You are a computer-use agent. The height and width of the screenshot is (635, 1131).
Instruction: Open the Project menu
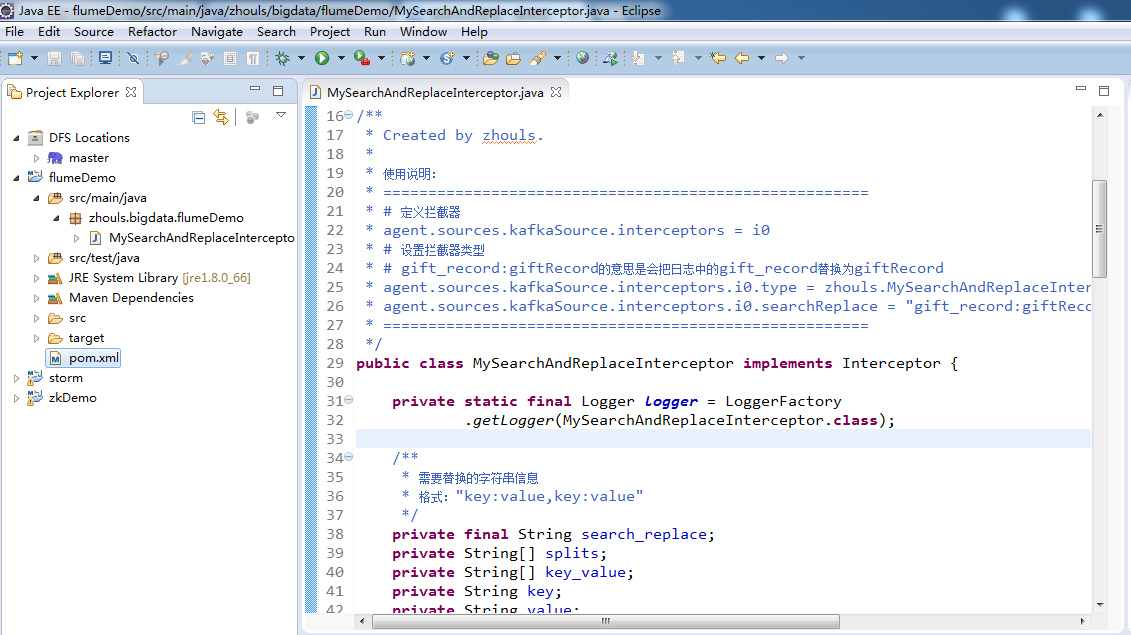(x=330, y=32)
